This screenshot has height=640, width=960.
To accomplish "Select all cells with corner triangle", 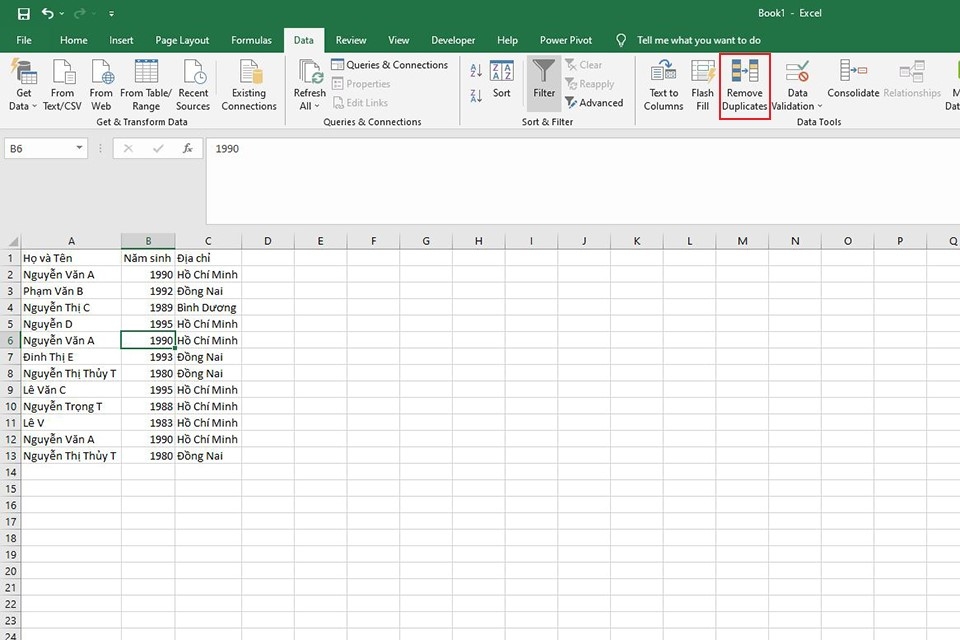I will tap(11, 241).
